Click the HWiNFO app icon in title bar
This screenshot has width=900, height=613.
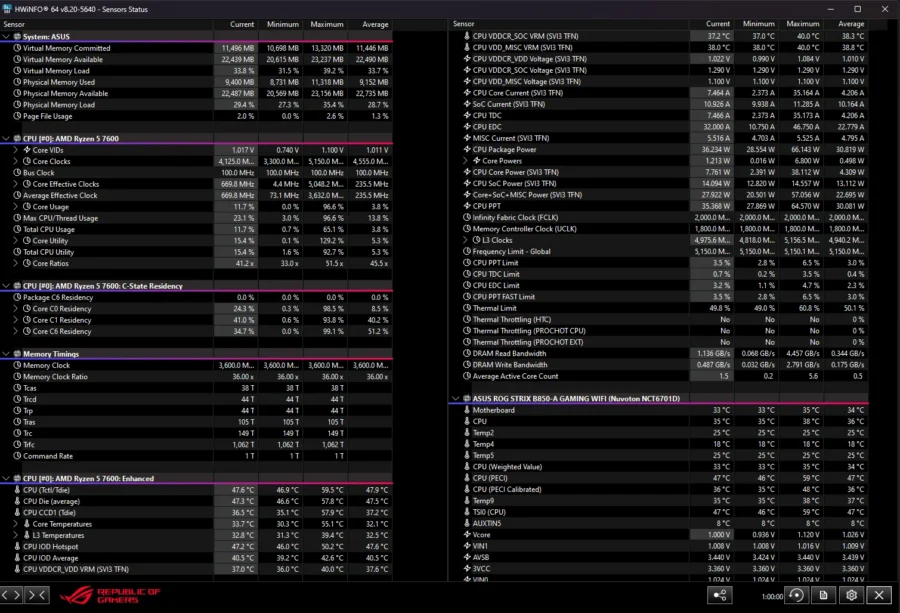(x=7, y=9)
